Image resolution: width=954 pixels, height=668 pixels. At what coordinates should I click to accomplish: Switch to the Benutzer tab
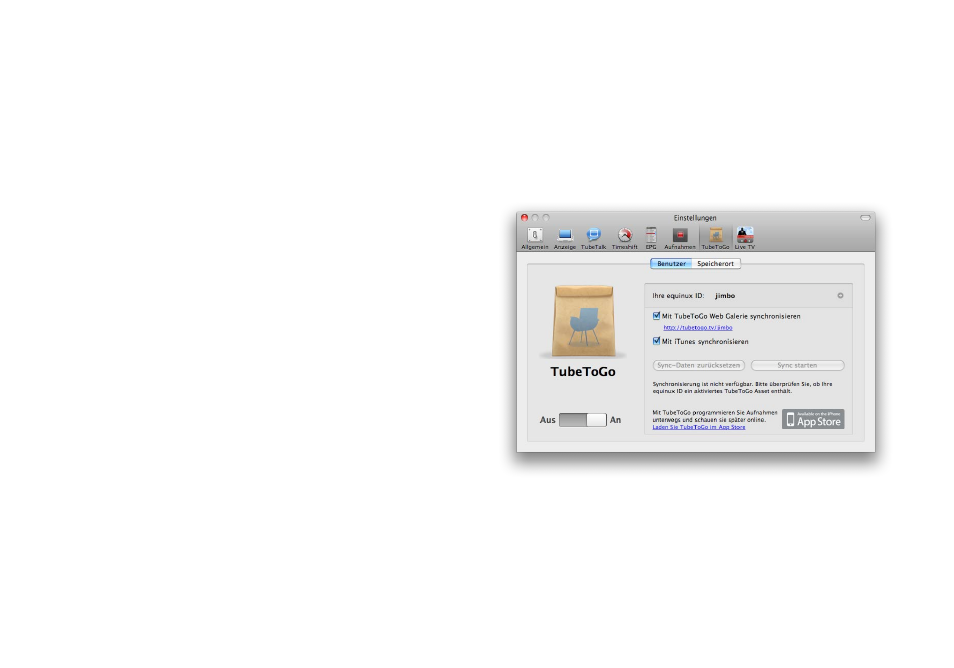pos(671,263)
